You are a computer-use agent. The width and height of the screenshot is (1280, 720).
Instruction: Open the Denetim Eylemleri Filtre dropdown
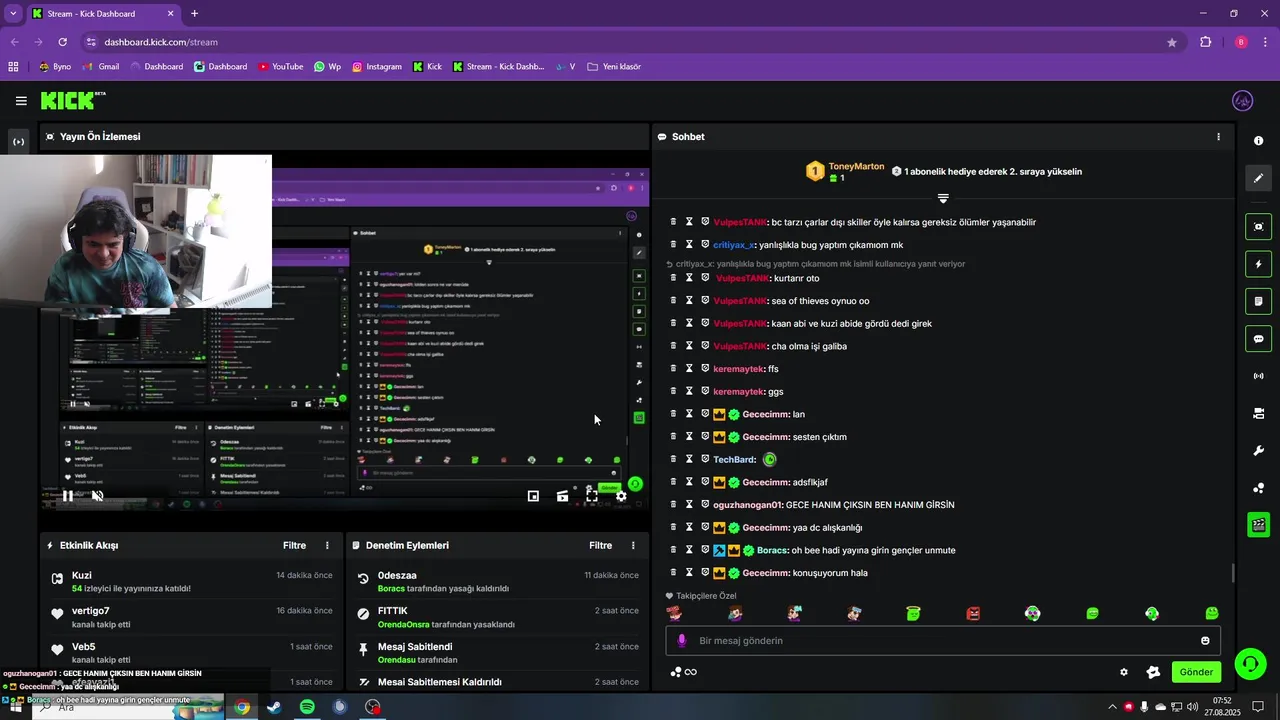pyautogui.click(x=600, y=546)
